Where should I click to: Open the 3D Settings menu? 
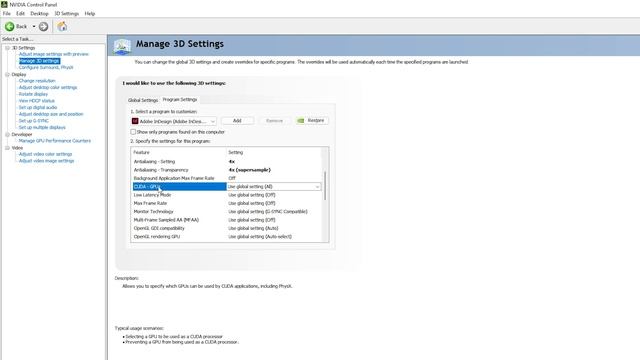67,13
